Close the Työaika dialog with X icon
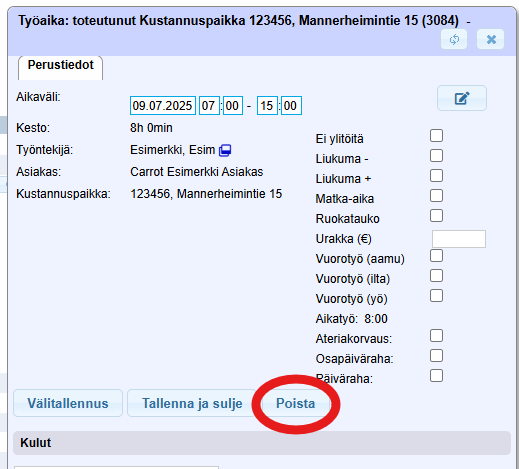This screenshot has width=519, height=469. pyautogui.click(x=491, y=40)
